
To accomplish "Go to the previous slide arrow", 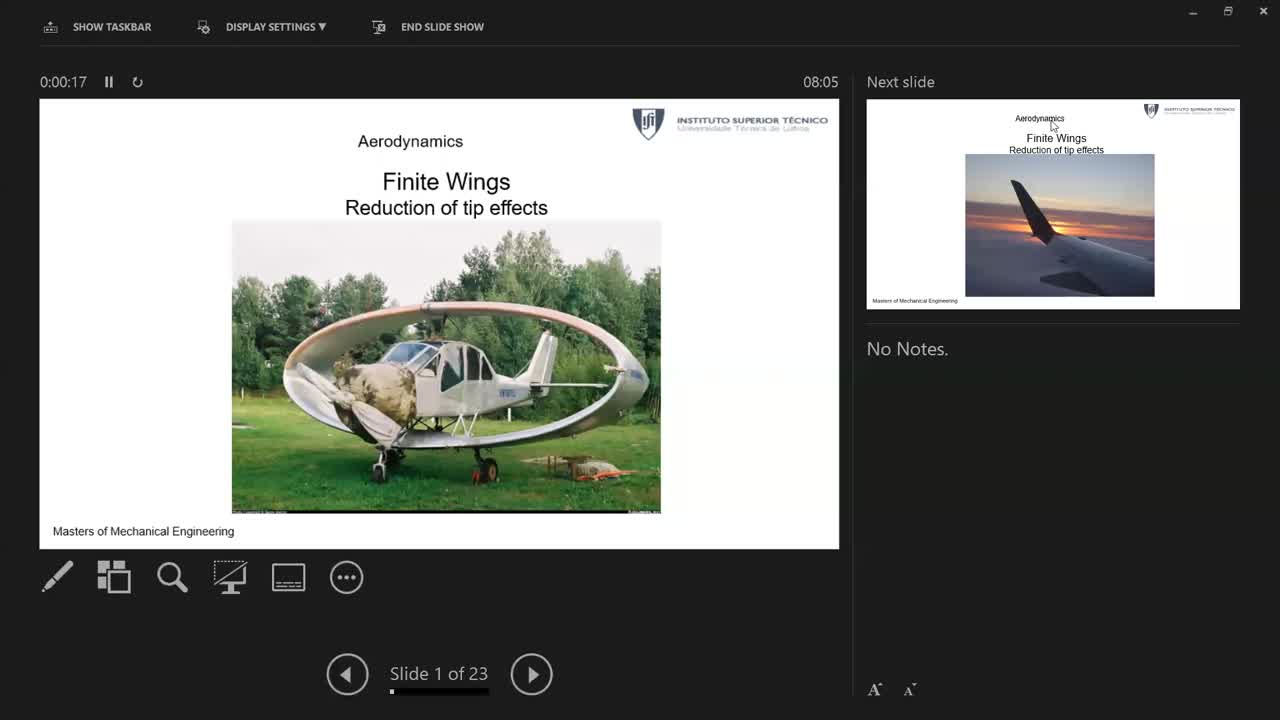I will click(347, 674).
